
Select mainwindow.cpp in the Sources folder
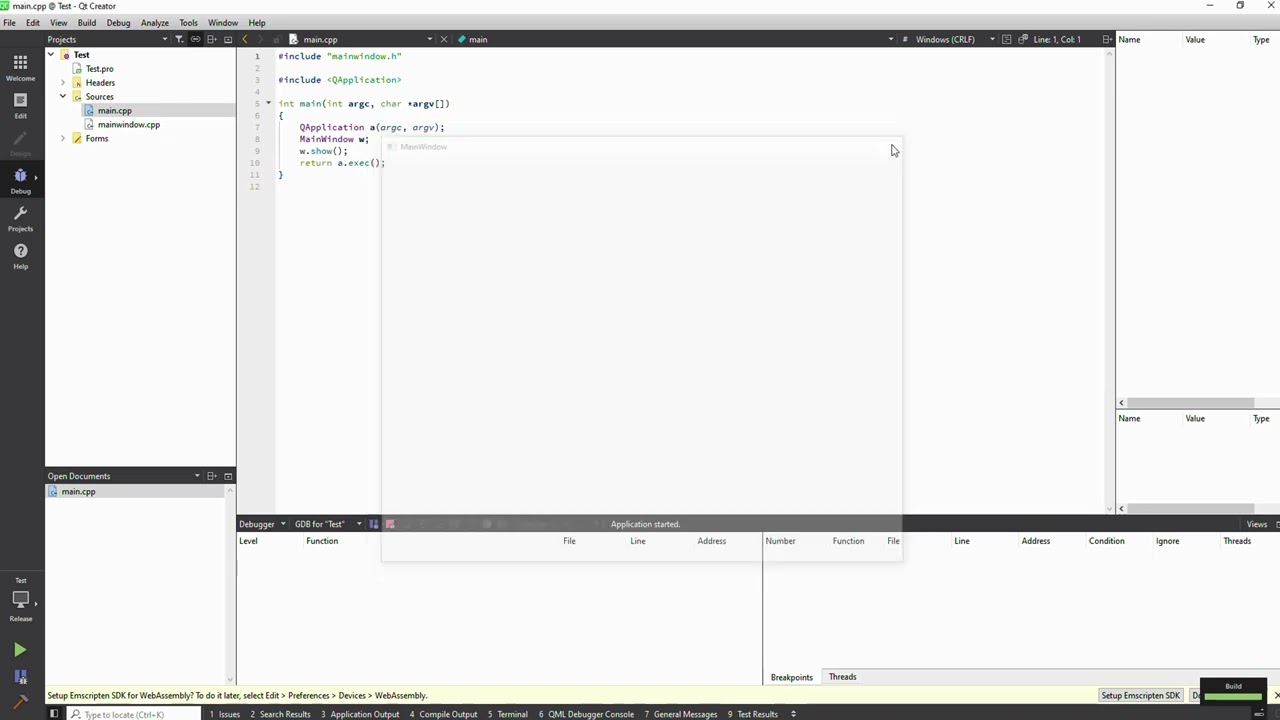(x=129, y=125)
